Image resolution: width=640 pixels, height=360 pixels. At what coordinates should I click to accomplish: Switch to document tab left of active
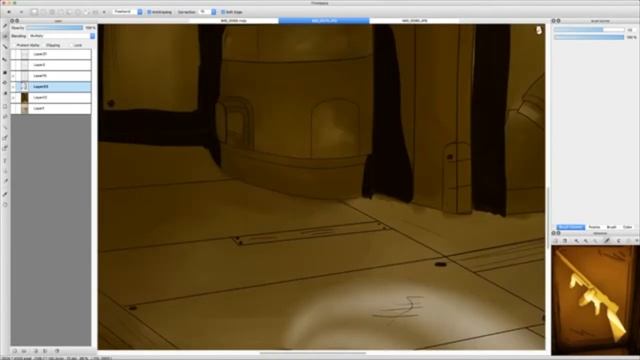(234, 20)
